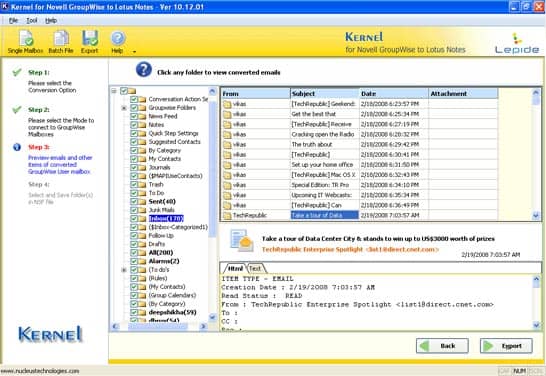Viewport: 546px width, 376px height.
Task: Click the email list scroll up arrow
Action: [x=536, y=92]
